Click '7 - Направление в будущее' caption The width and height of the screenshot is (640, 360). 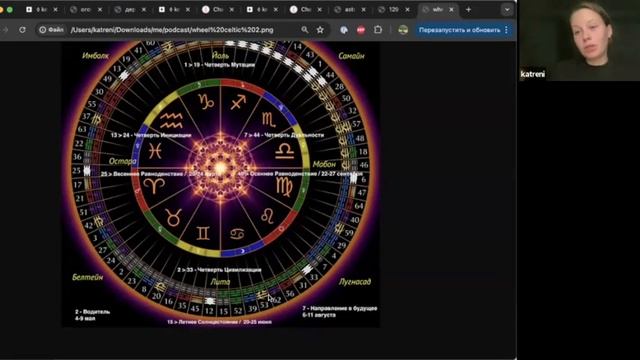(x=340, y=308)
